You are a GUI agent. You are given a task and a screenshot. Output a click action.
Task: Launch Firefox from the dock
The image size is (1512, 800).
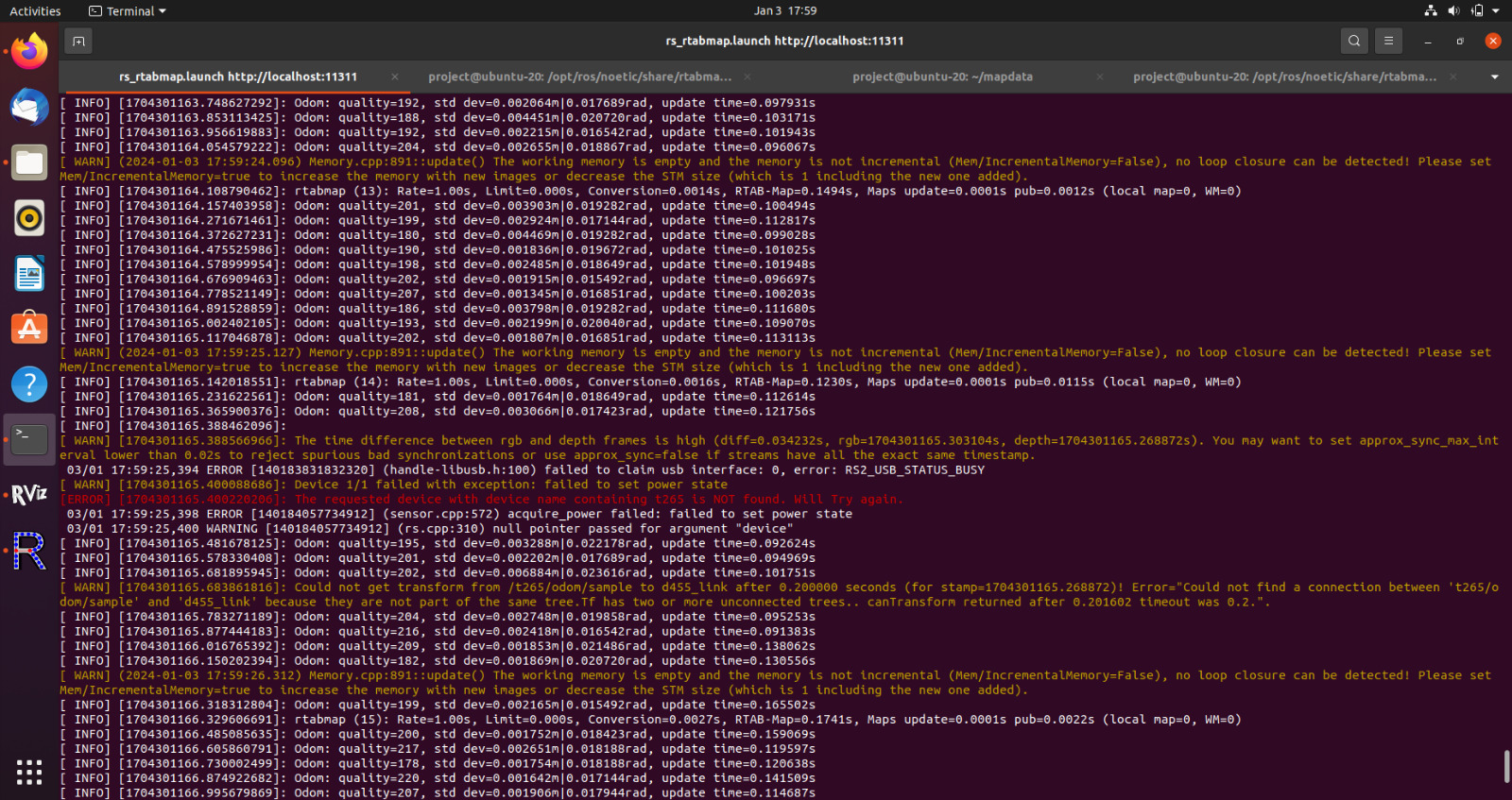pos(29,51)
